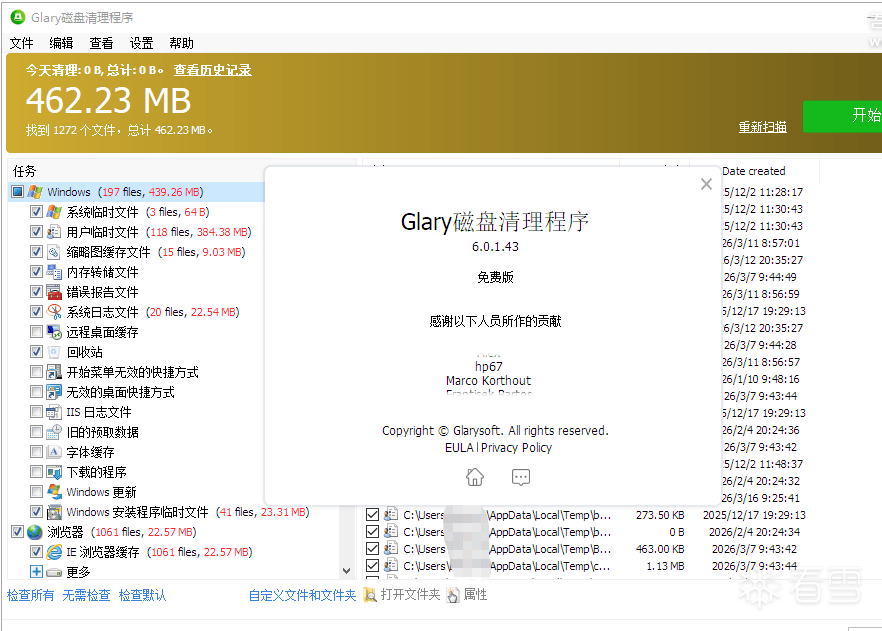Uncheck the 463.00 KB file row checkbox
Viewport: 882px width, 631px height.
point(372,549)
